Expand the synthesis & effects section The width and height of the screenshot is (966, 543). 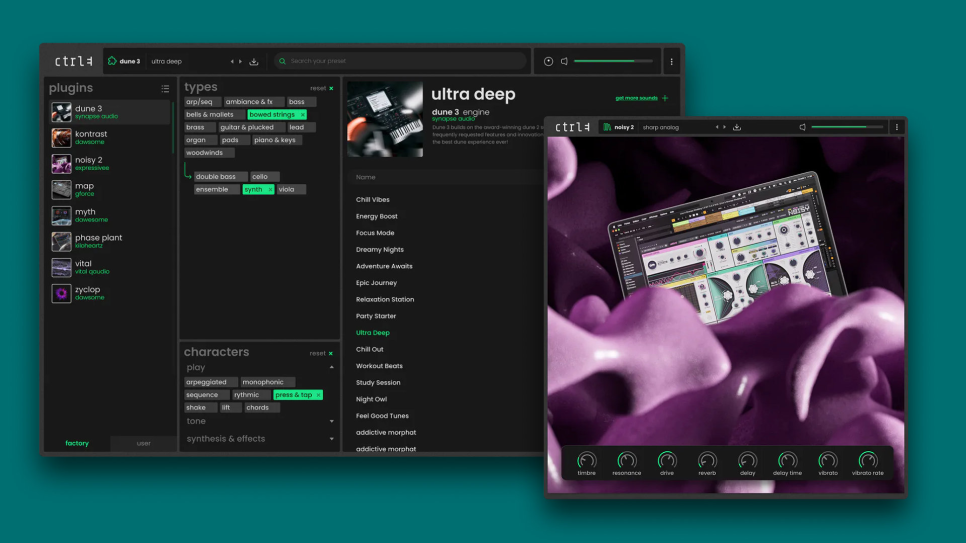coord(331,439)
